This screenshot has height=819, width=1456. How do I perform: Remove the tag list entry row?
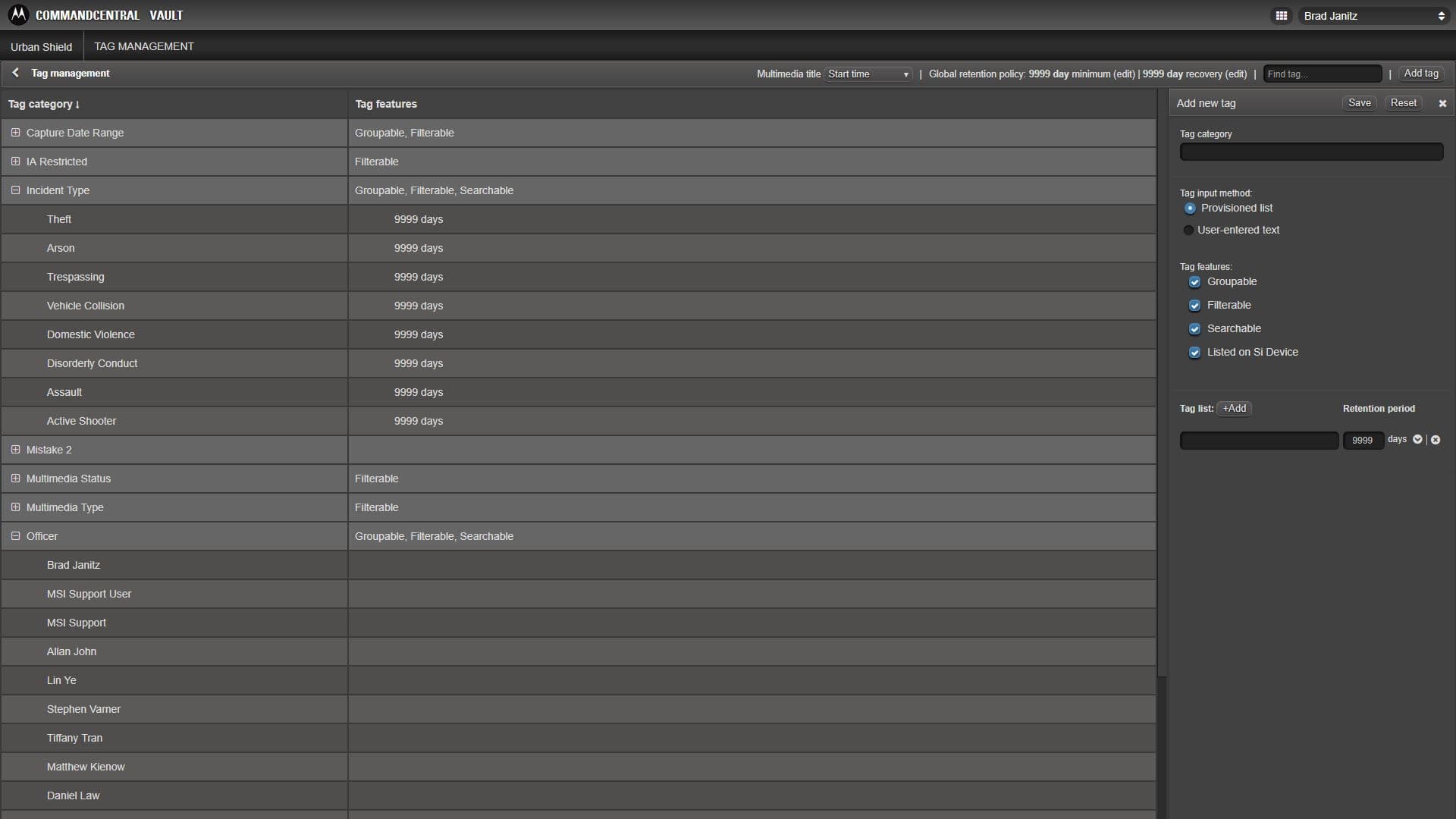pos(1436,440)
